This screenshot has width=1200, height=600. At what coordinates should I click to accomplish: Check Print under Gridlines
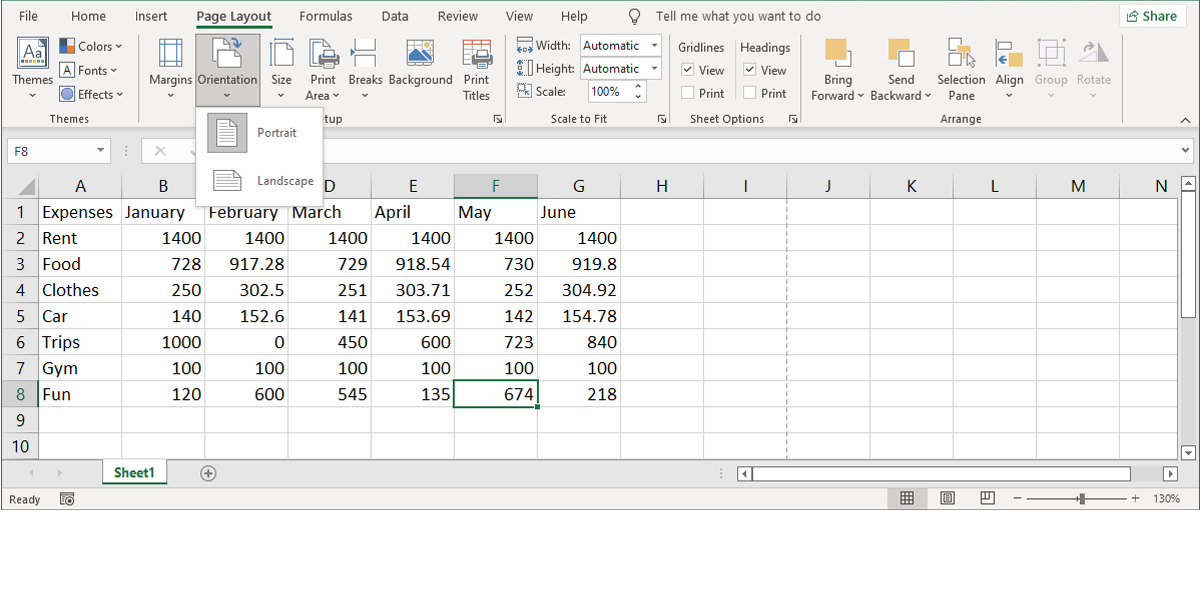coord(689,93)
